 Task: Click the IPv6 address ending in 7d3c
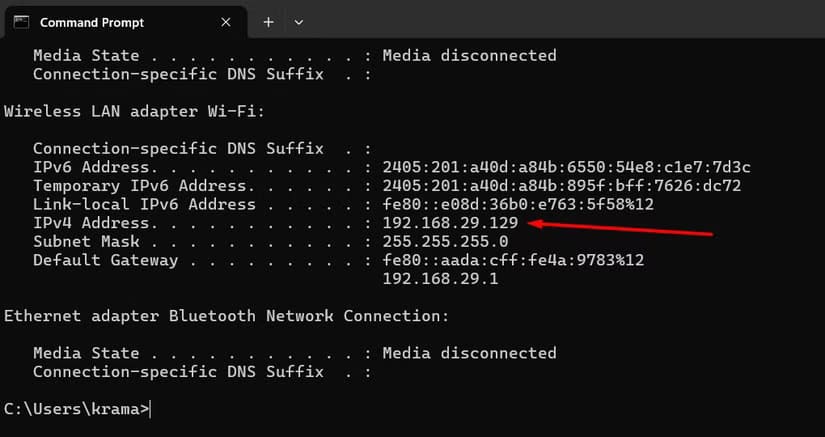click(566, 167)
